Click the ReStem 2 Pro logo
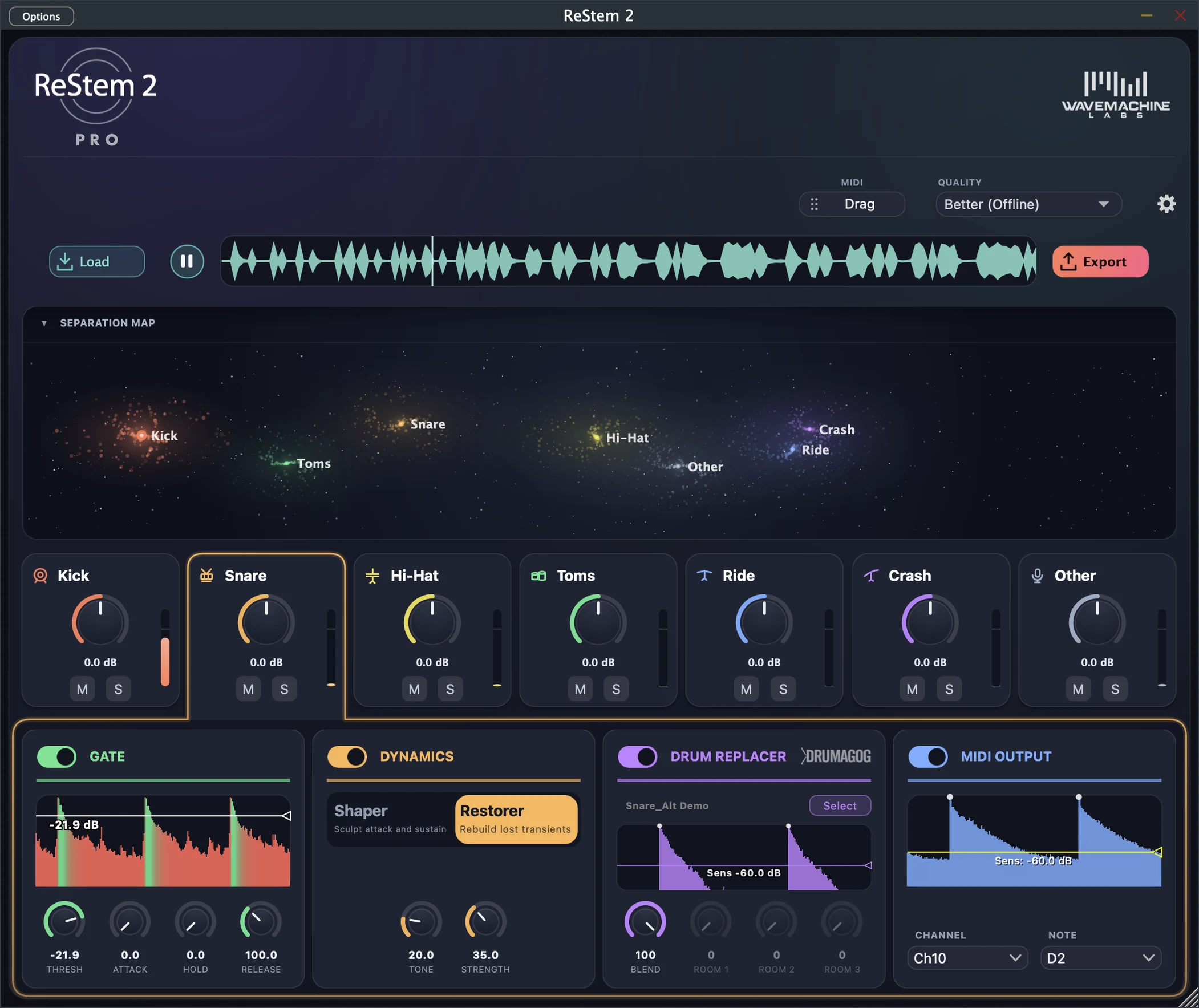 click(x=95, y=96)
